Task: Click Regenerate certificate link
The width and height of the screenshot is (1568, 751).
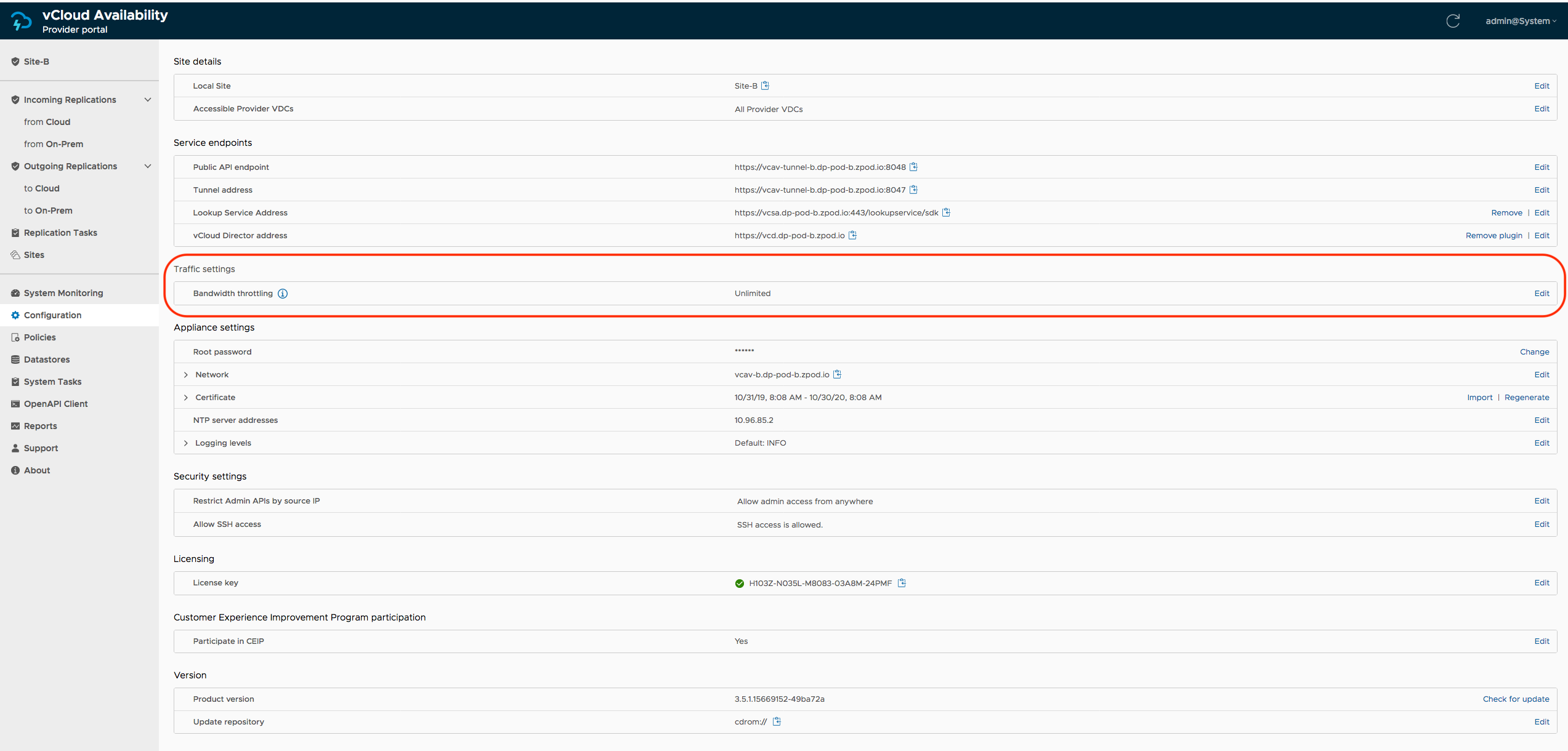Action: [x=1526, y=398]
